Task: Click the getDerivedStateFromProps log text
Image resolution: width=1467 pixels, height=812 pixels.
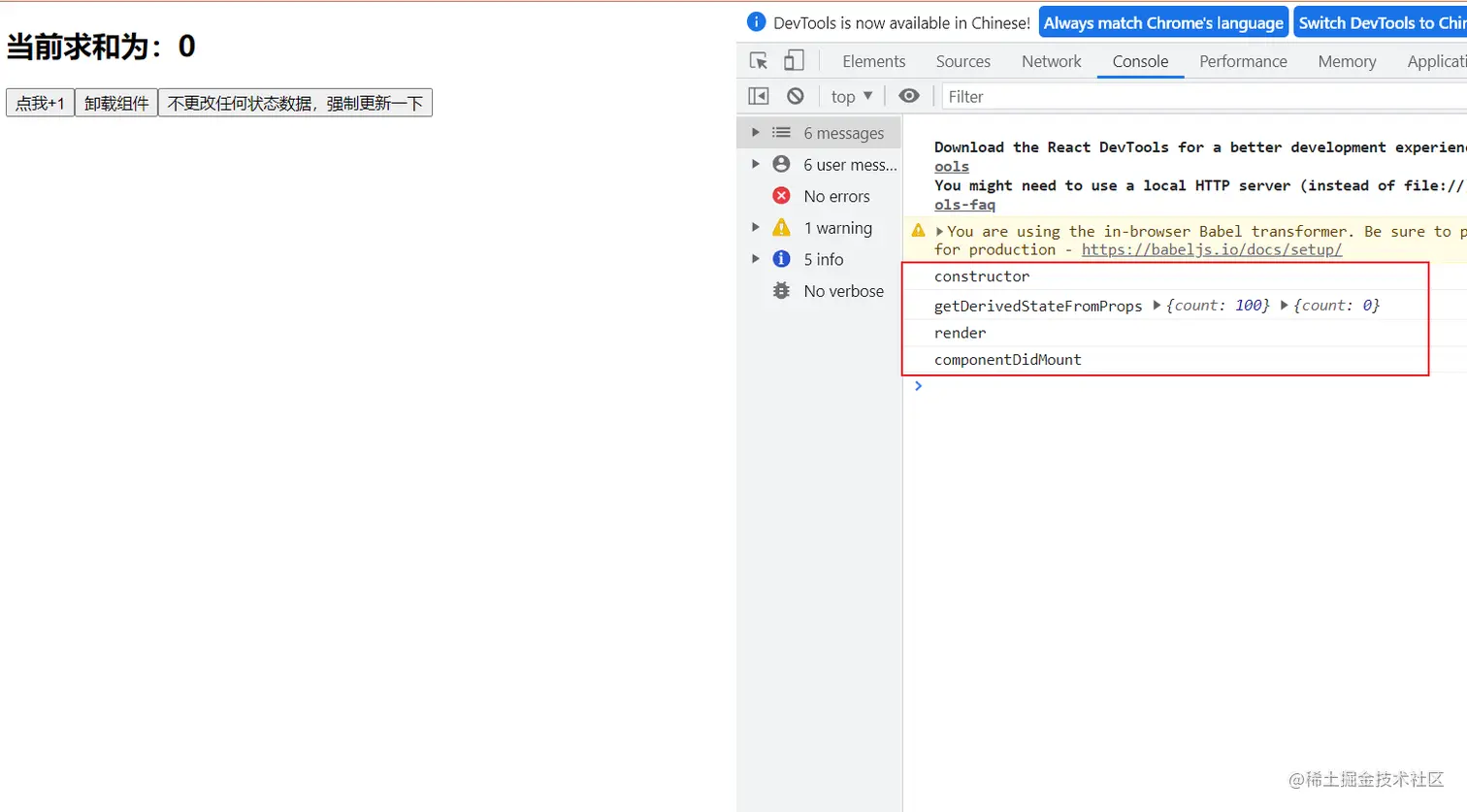Action: 1038,306
